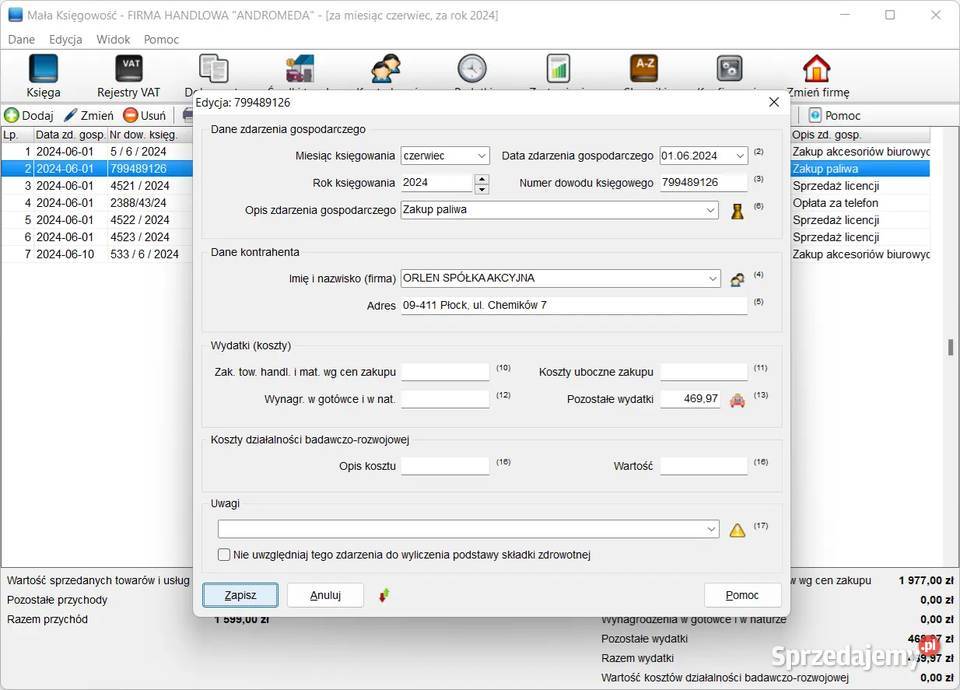Click the Dodaj green plus button
Image resolution: width=960 pixels, height=690 pixels.
tap(29, 116)
